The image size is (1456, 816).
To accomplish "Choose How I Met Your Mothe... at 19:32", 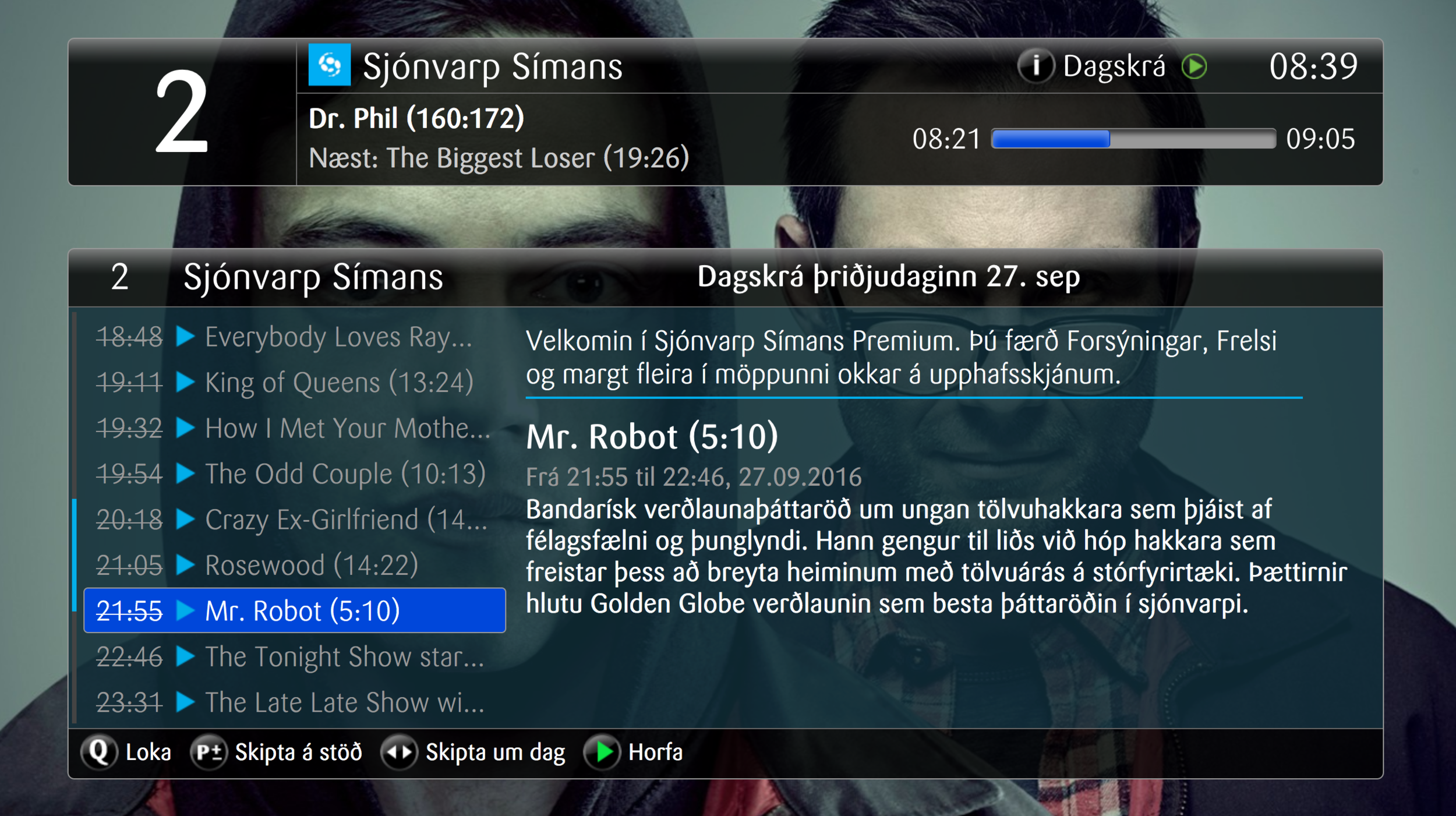I will tap(295, 428).
